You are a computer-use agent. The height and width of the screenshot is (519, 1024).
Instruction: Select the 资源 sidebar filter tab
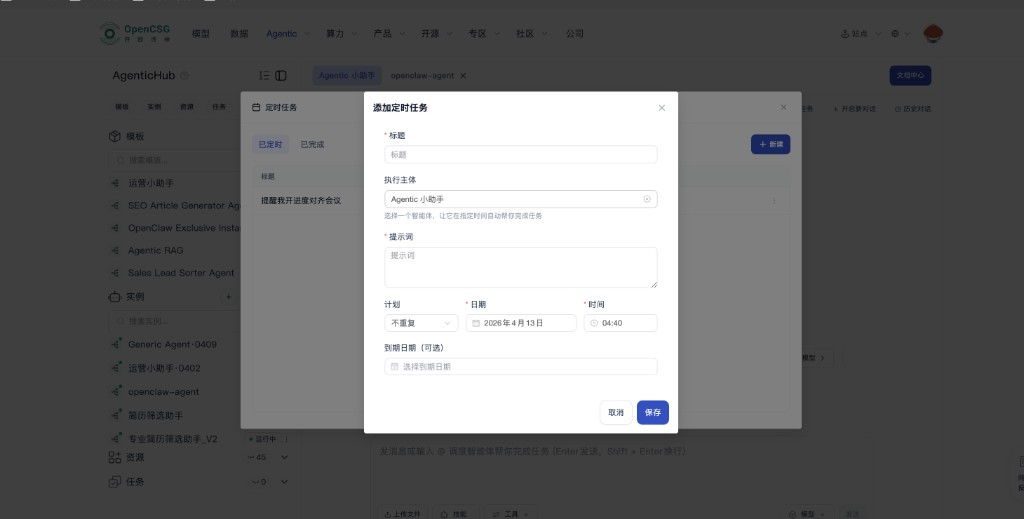187,107
